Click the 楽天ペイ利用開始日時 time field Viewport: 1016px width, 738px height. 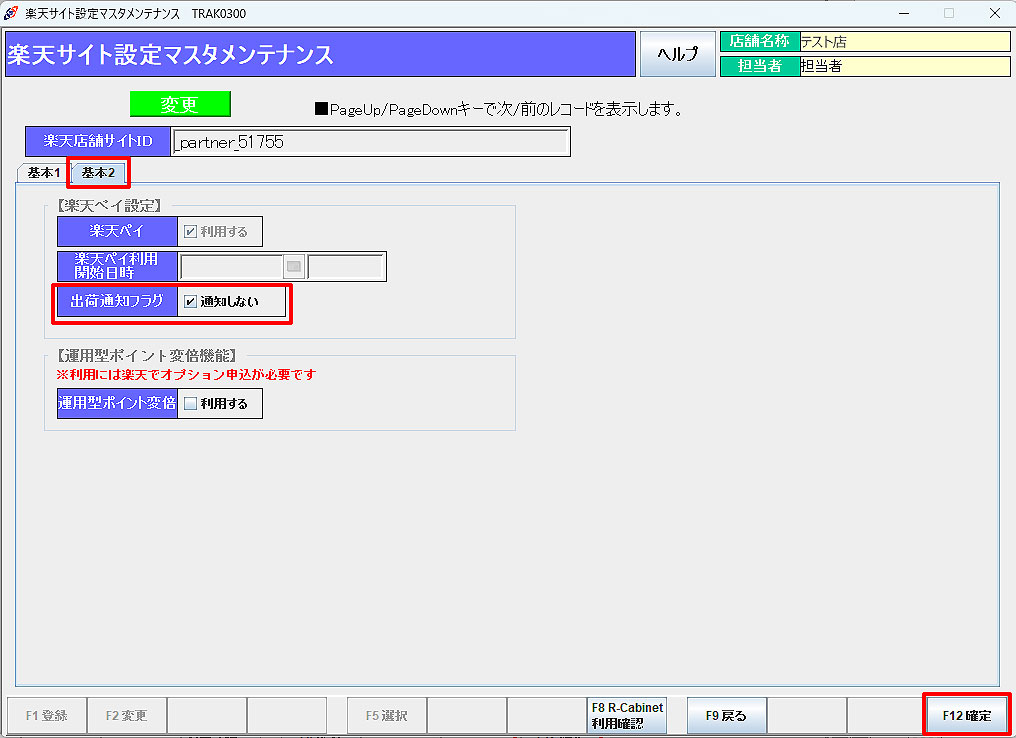pyautogui.click(x=346, y=266)
